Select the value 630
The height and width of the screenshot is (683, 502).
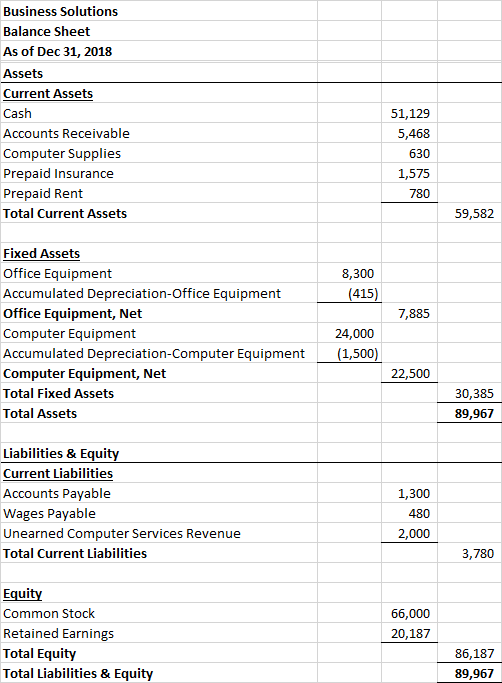pyautogui.click(x=419, y=153)
